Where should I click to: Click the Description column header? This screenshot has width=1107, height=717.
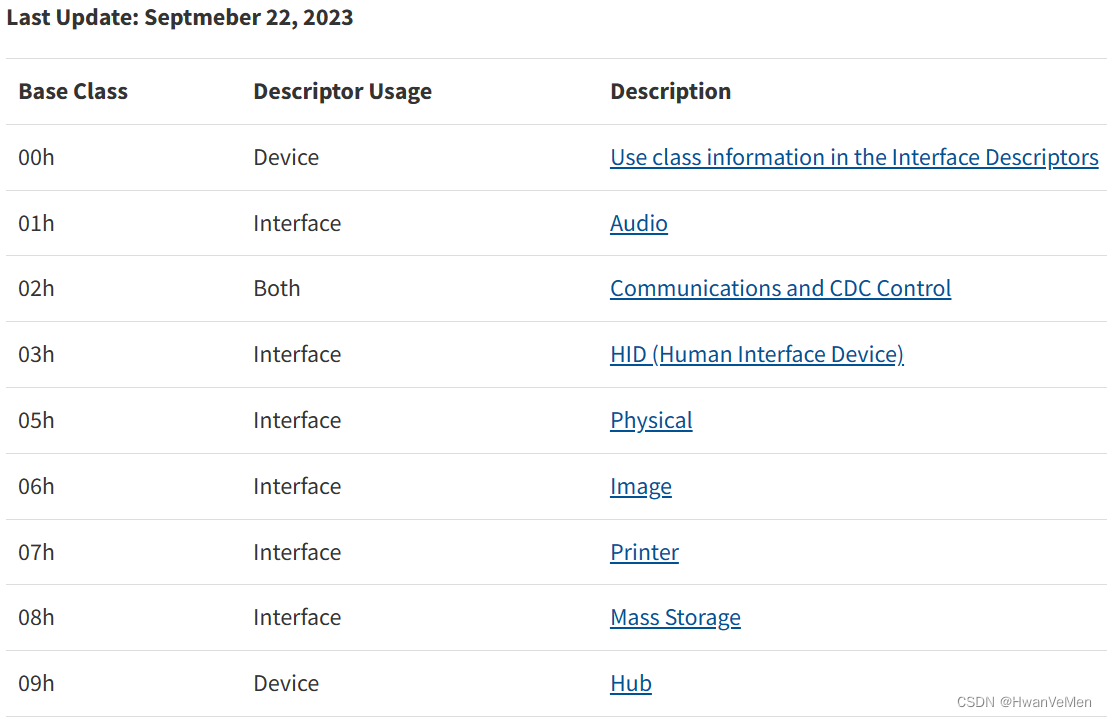670,92
